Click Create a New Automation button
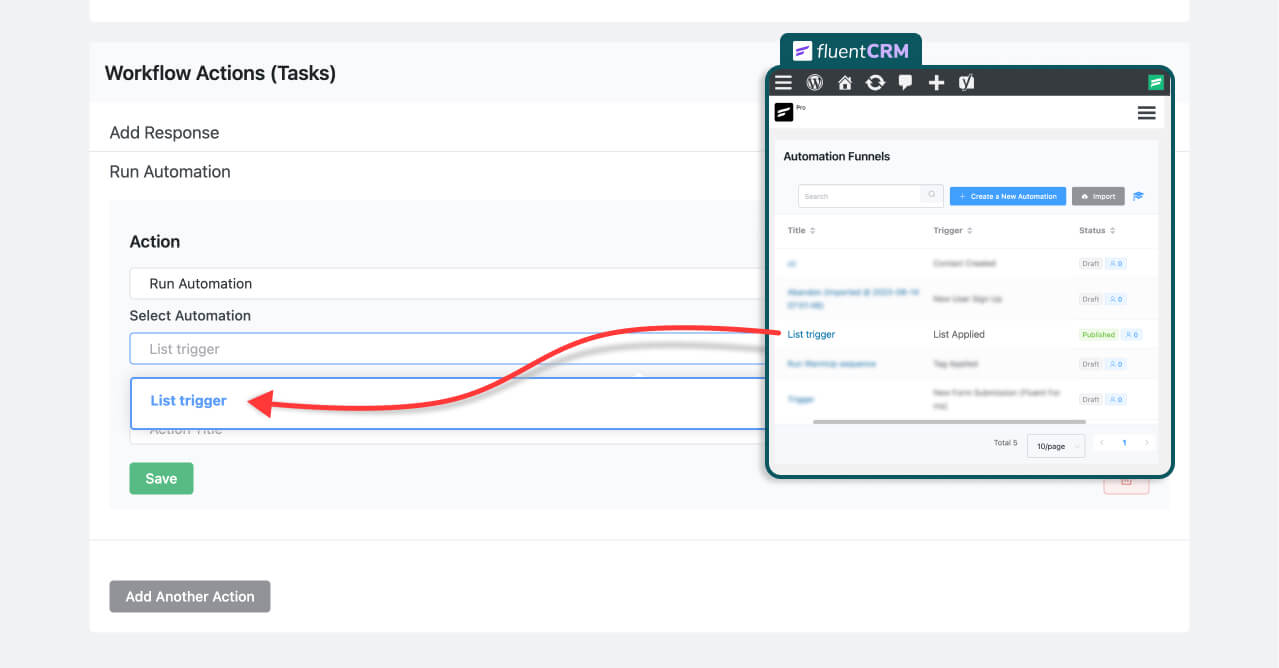This screenshot has width=1279, height=668. (x=1008, y=196)
